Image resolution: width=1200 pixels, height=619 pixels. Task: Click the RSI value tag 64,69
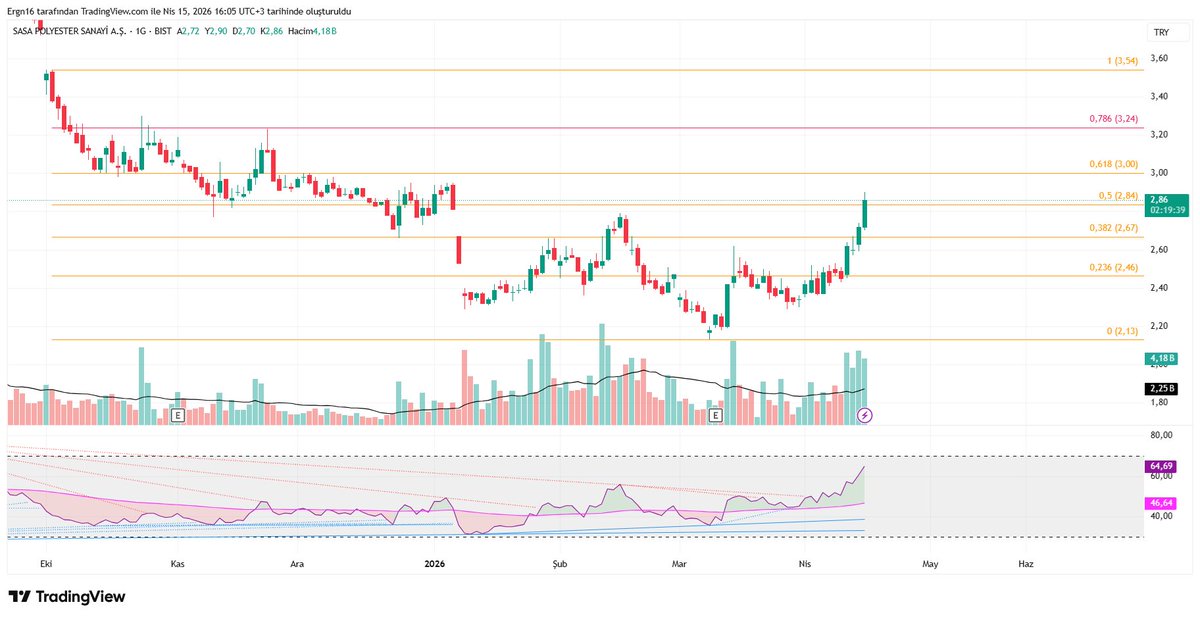(x=1161, y=466)
